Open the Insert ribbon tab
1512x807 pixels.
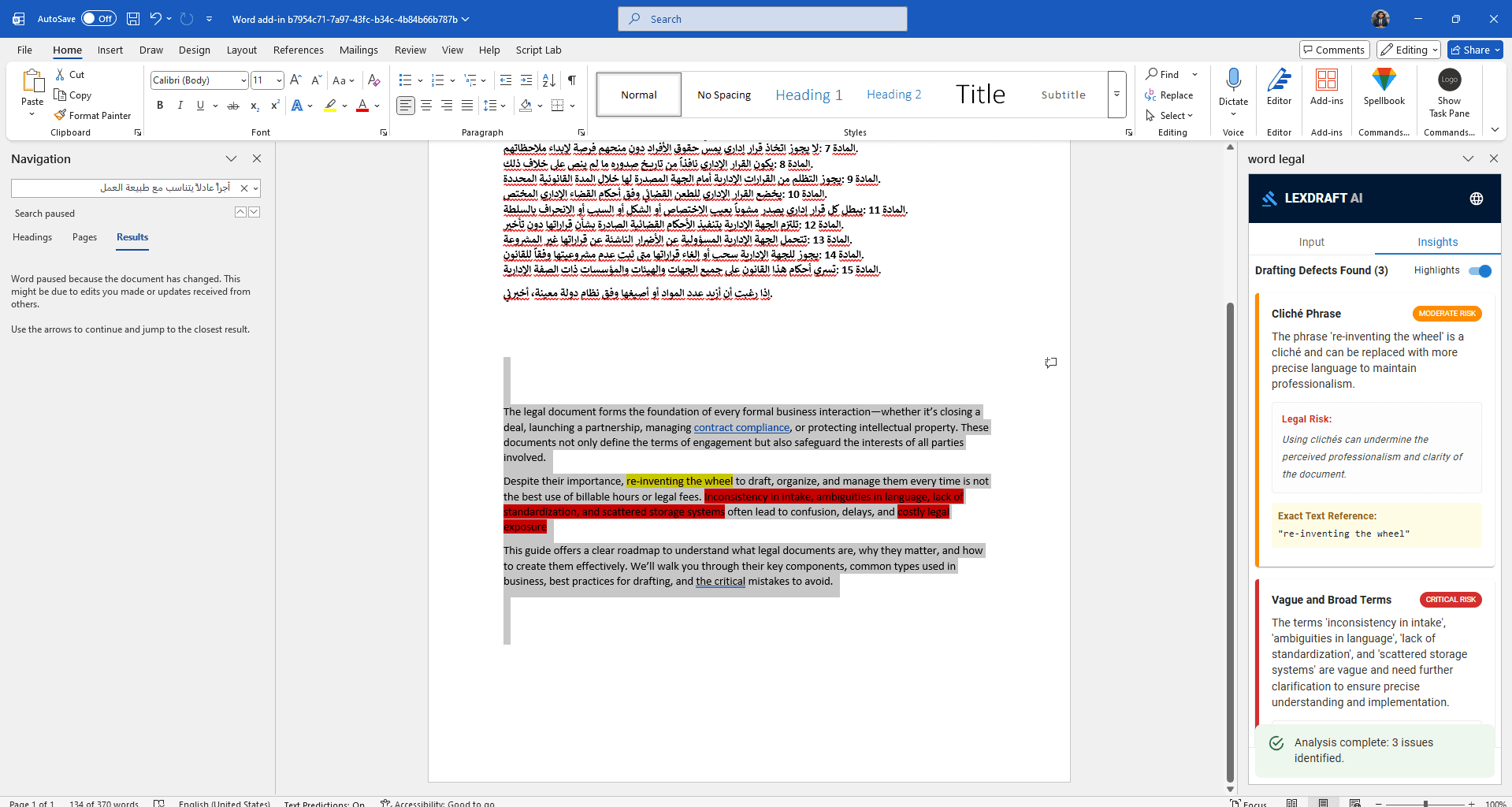tap(110, 50)
